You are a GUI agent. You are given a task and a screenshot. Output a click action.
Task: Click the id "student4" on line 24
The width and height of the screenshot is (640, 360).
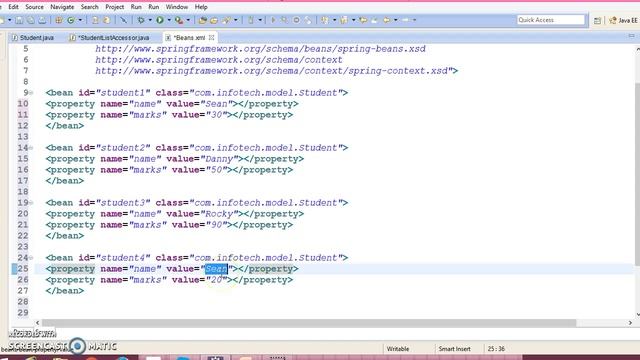(123, 258)
